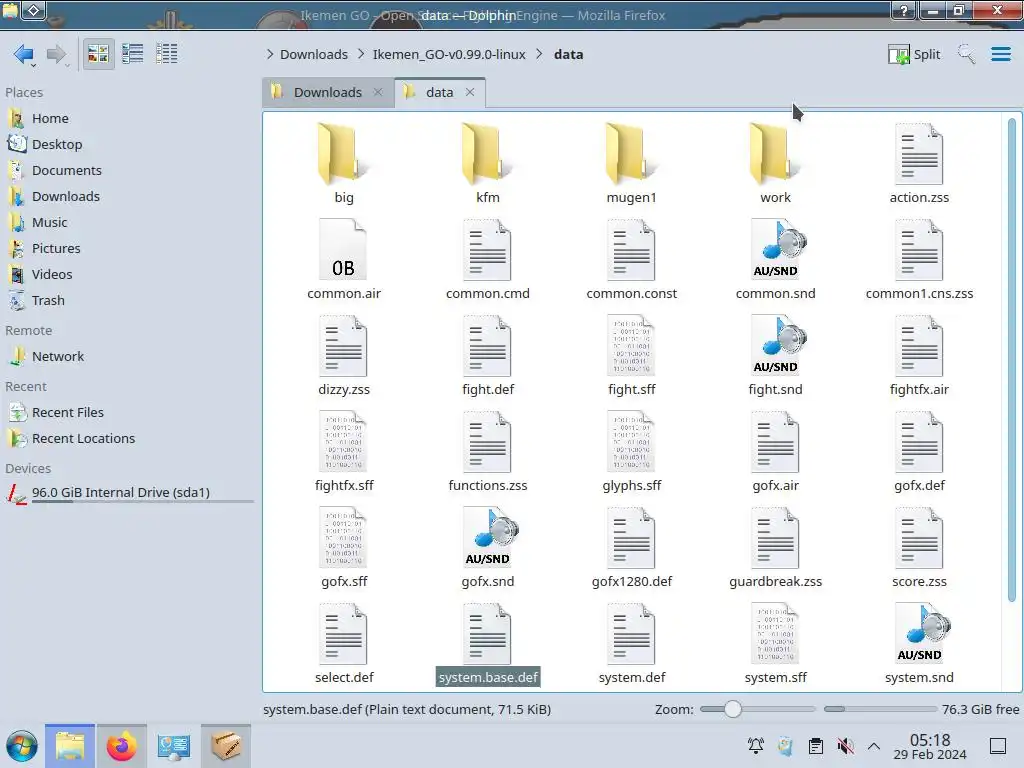This screenshot has width=1024, height=768.
Task: Open the Start menu orb
Action: point(22,746)
